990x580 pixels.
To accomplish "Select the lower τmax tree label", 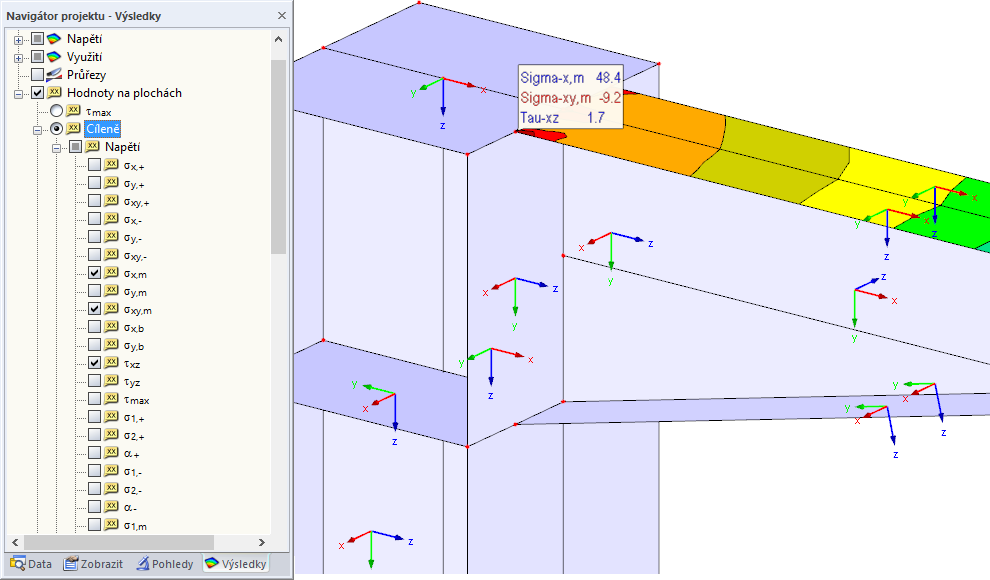I will 136,399.
